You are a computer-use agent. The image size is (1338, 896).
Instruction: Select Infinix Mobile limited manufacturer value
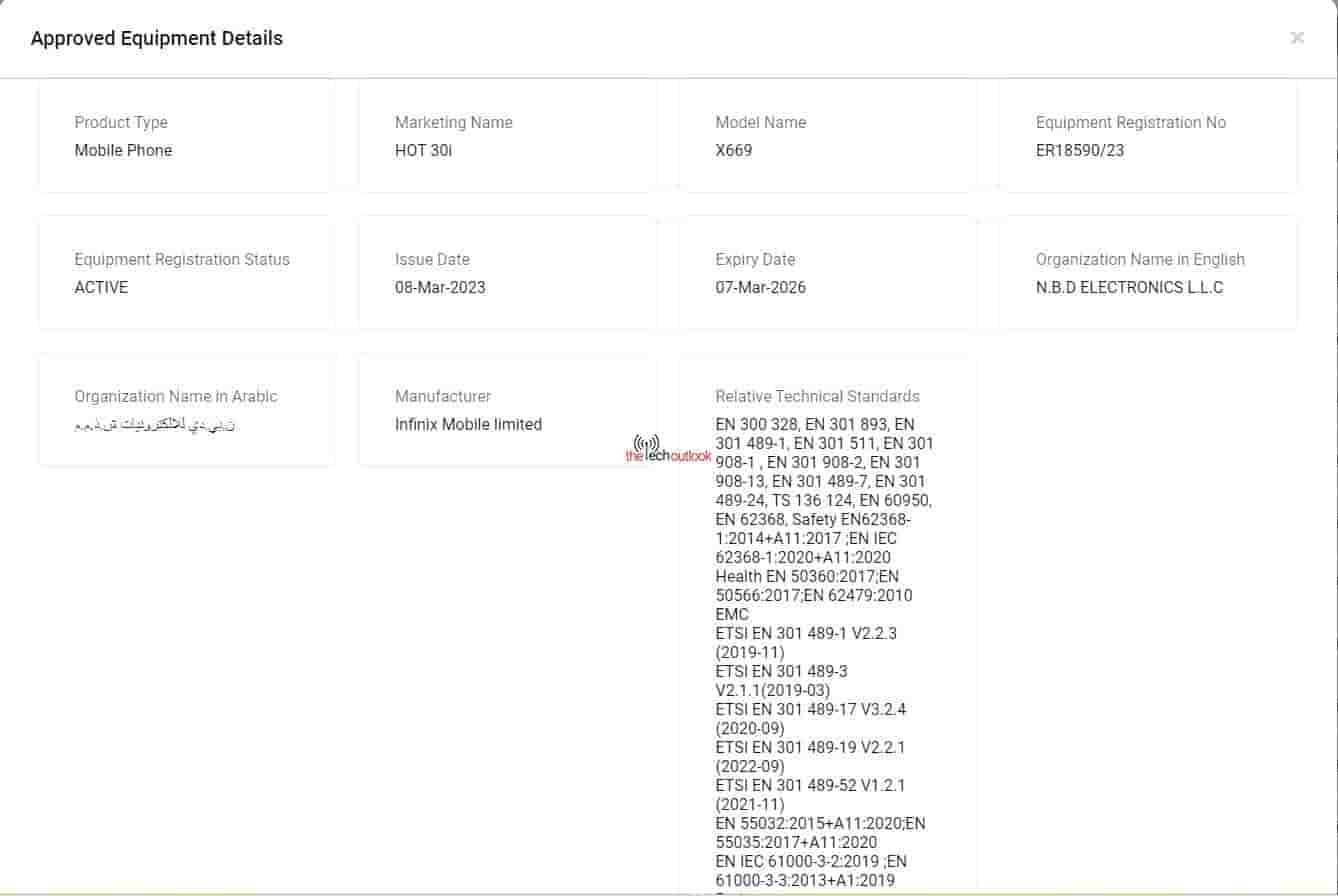click(x=468, y=424)
